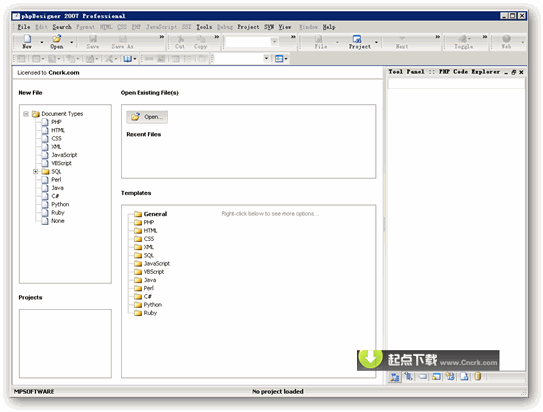Click the document Tool Panel icon
The image size is (543, 412).
pos(464,376)
